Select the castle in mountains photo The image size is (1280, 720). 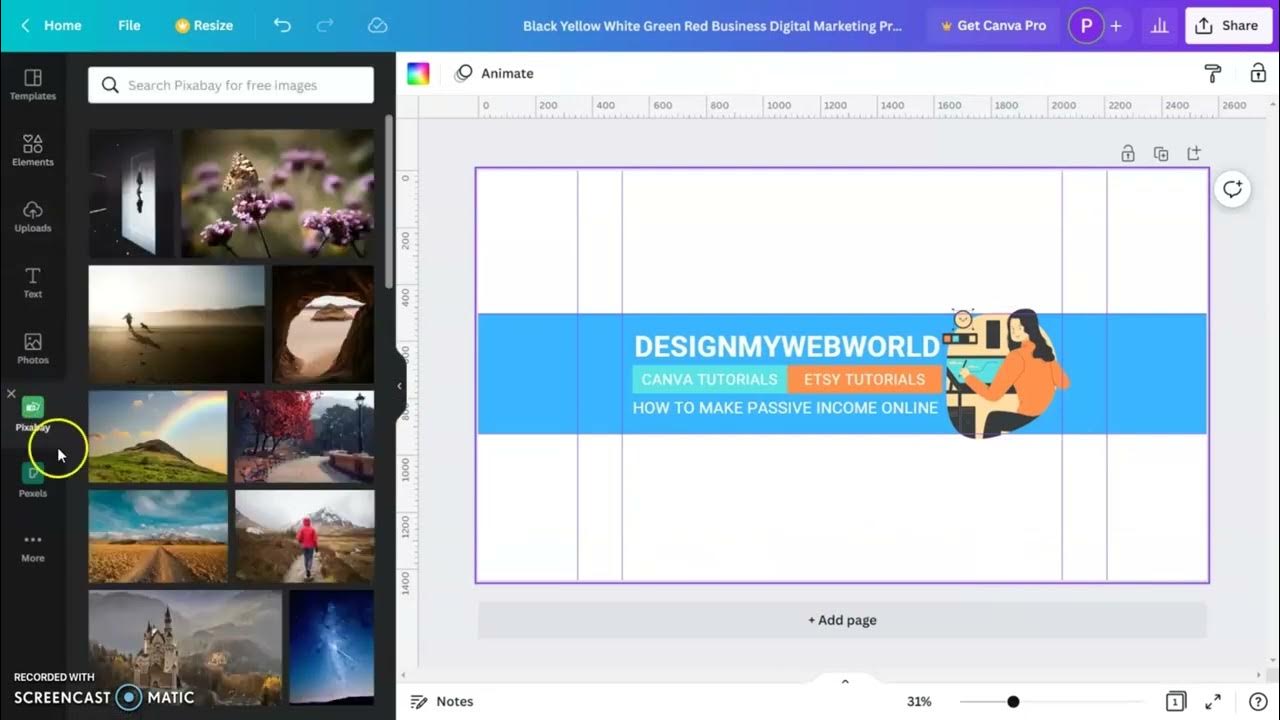pyautogui.click(x=185, y=647)
